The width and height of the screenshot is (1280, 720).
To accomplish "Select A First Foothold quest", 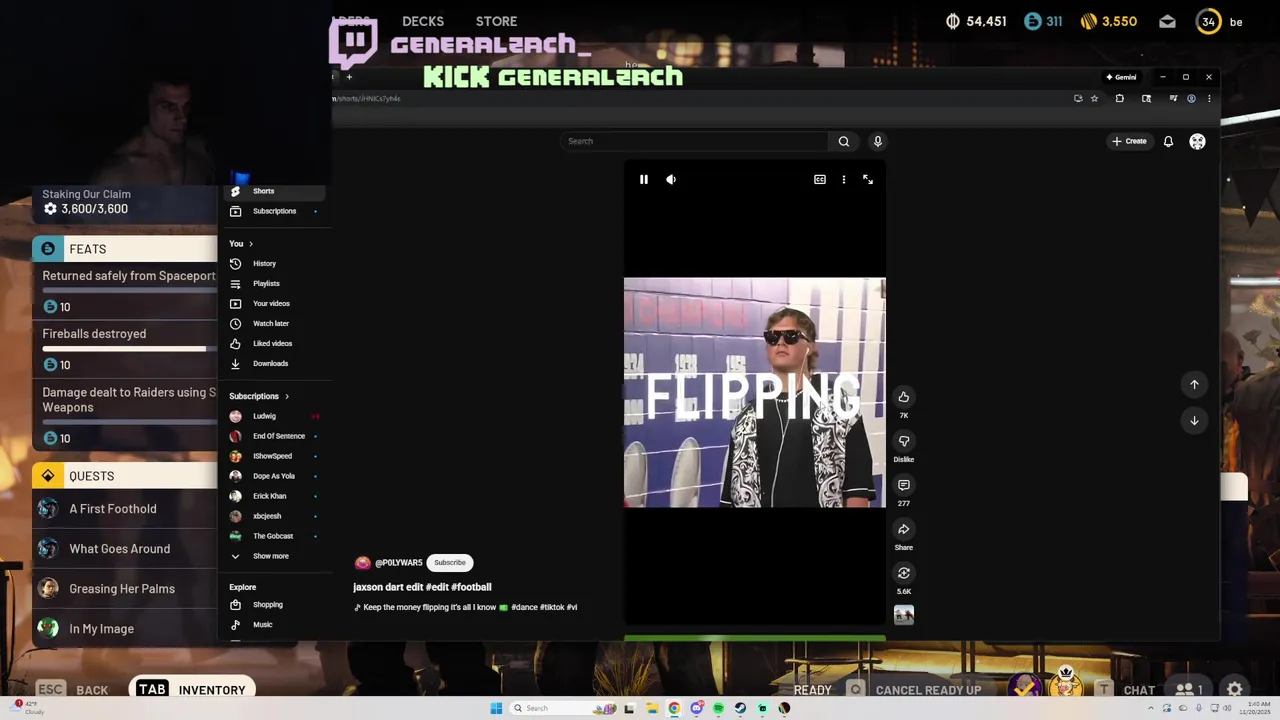I will tap(125, 509).
